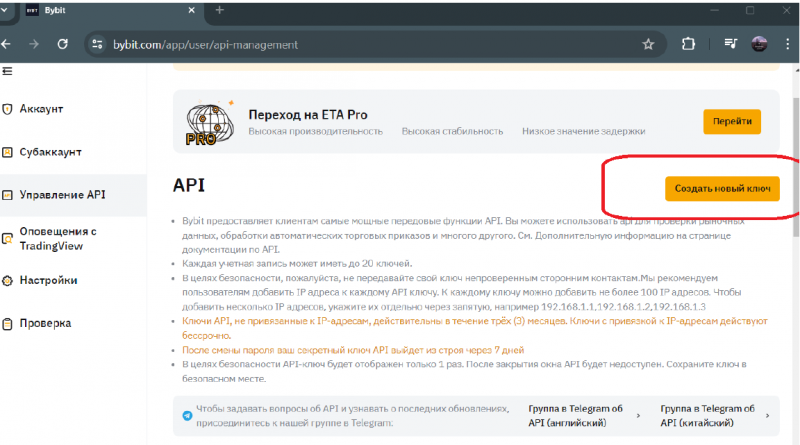Click the ETA Pro globe logo
Image resolution: width=800 pixels, height=445 pixels.
click(209, 123)
